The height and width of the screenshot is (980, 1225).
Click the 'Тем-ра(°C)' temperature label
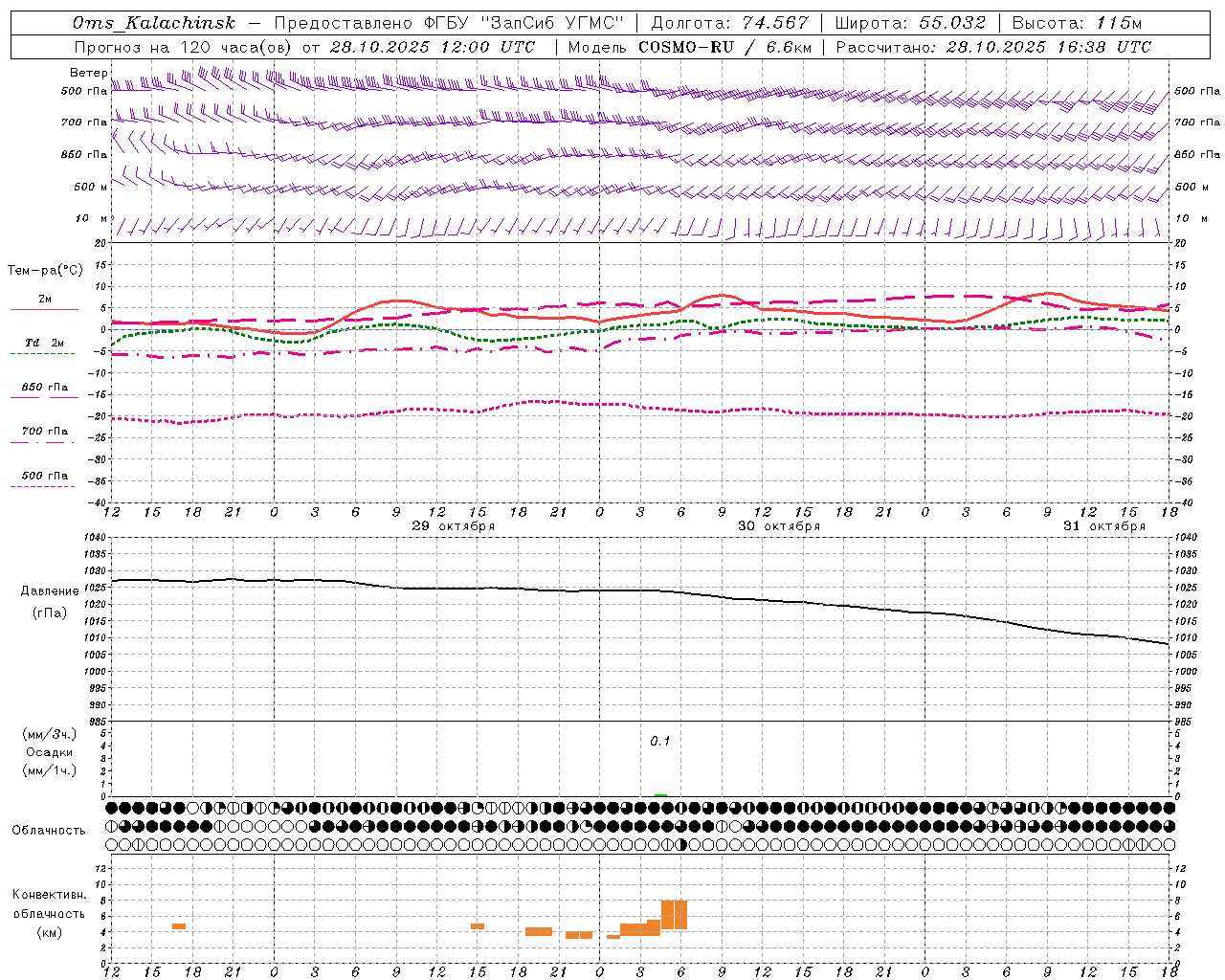pyautogui.click(x=45, y=270)
